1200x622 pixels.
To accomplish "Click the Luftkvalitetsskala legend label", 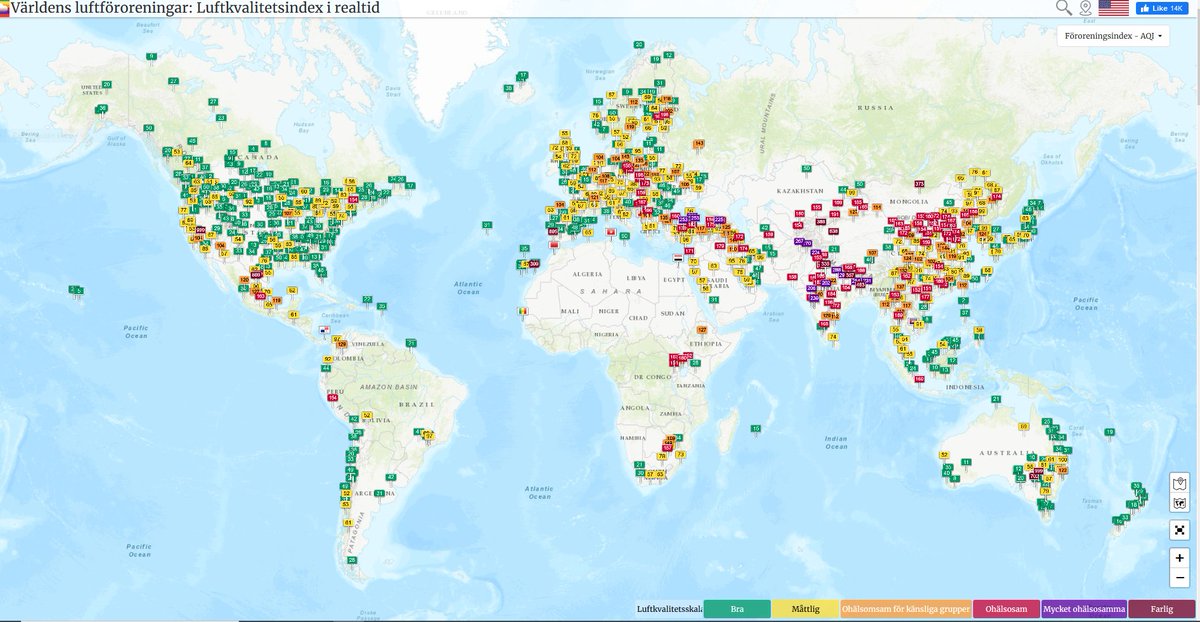I will [669, 609].
